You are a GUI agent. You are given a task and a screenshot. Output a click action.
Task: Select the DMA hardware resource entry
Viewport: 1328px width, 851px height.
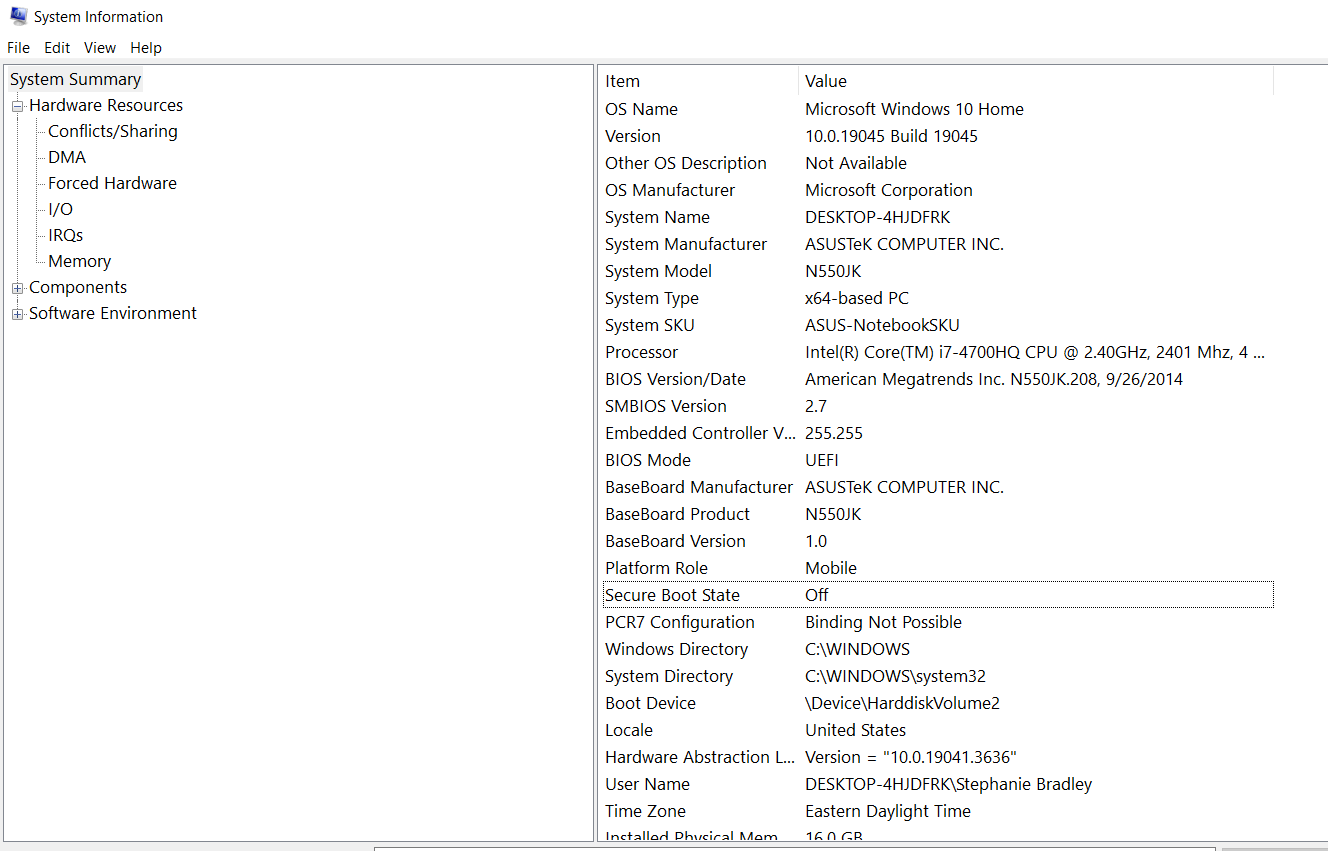tap(66, 156)
